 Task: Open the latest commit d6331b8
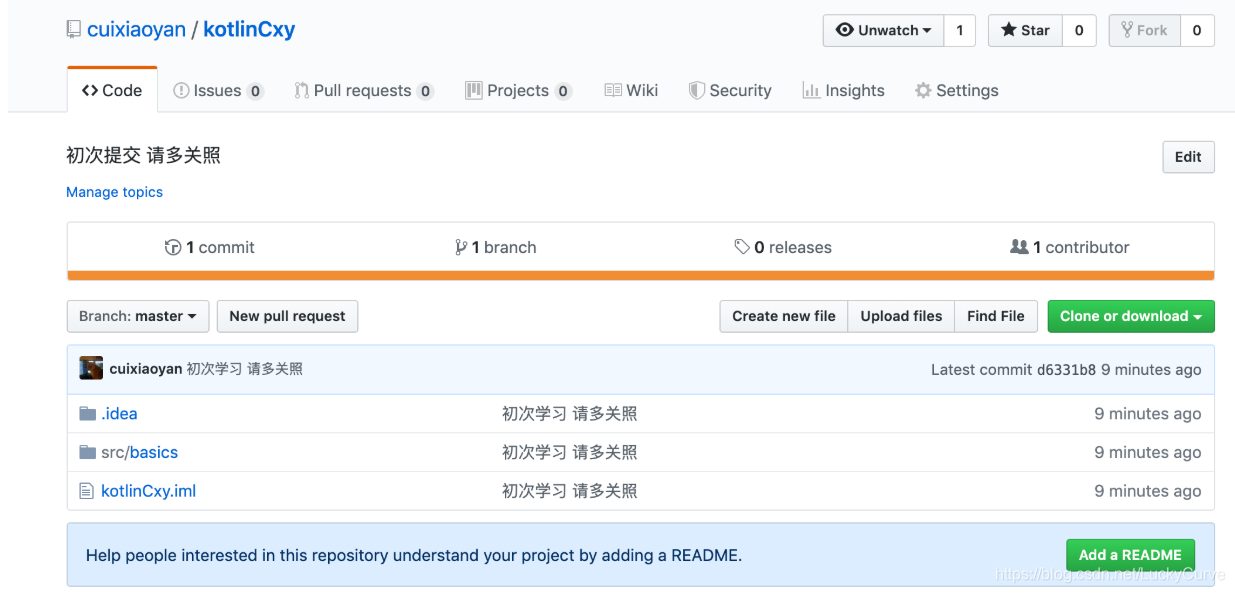point(1066,370)
